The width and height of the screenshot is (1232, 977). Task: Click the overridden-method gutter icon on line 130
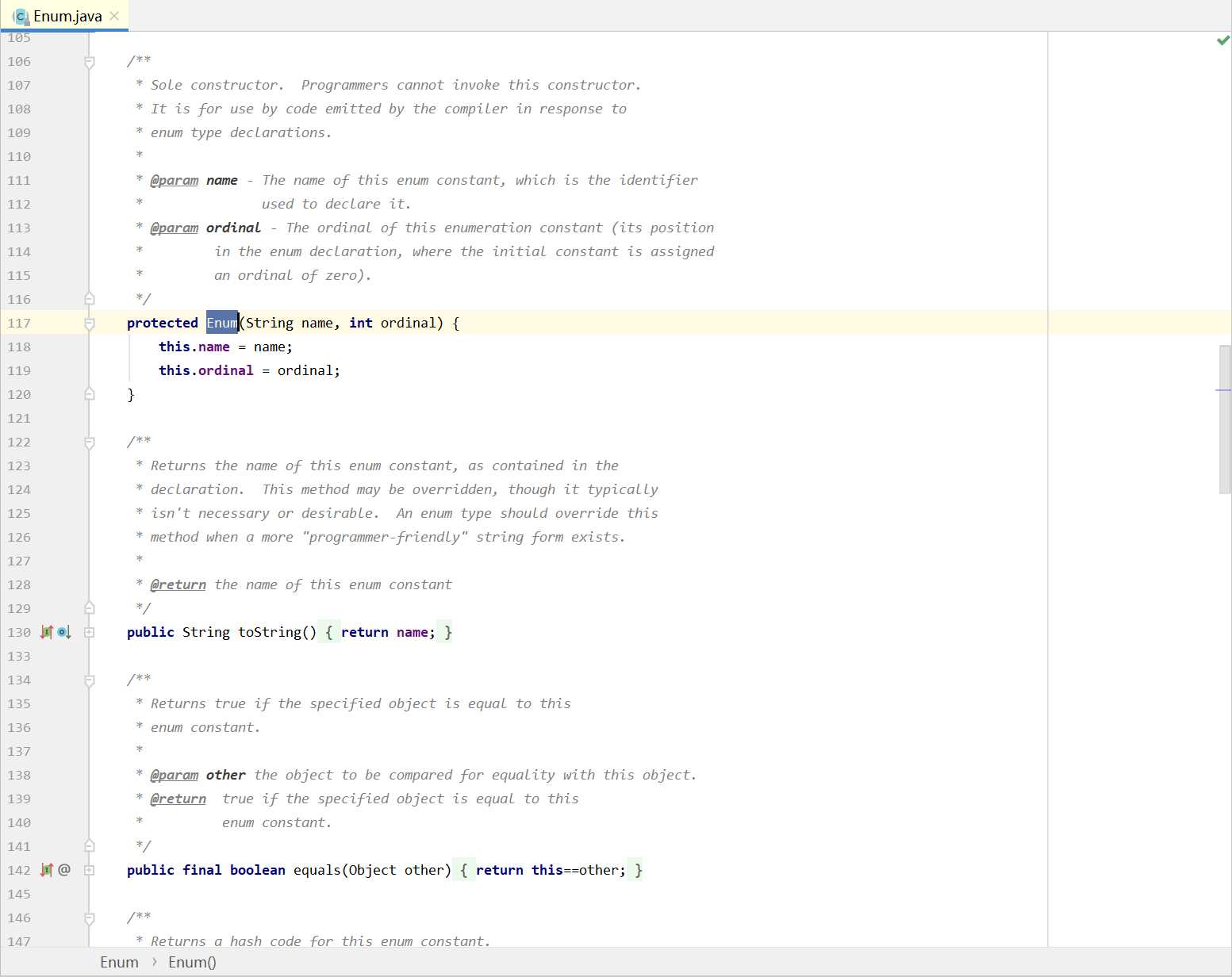point(64,632)
